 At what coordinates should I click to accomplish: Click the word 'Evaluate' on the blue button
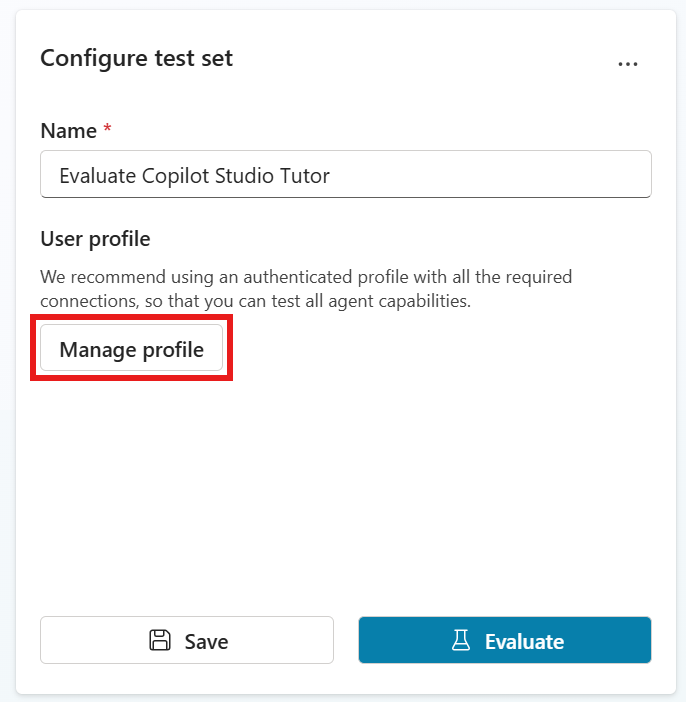(524, 641)
